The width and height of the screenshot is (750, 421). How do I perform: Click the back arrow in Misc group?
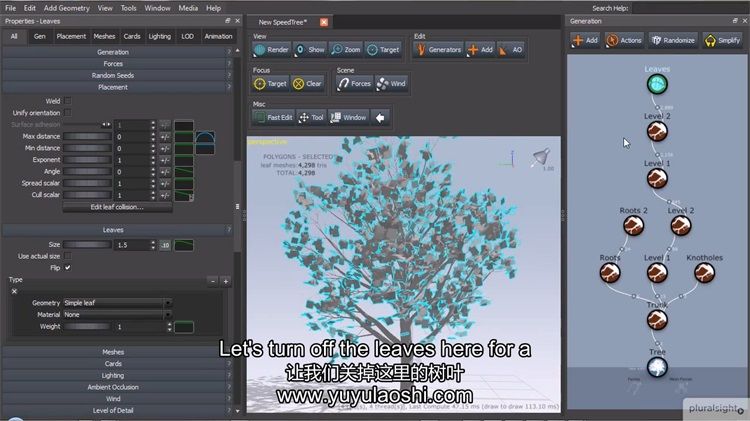pyautogui.click(x=380, y=117)
